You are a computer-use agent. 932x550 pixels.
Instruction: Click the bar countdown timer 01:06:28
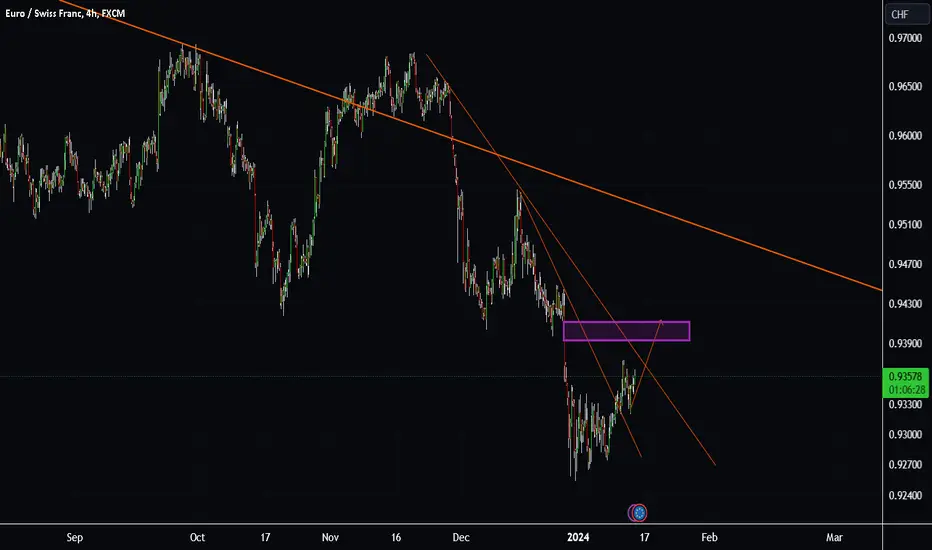906,390
